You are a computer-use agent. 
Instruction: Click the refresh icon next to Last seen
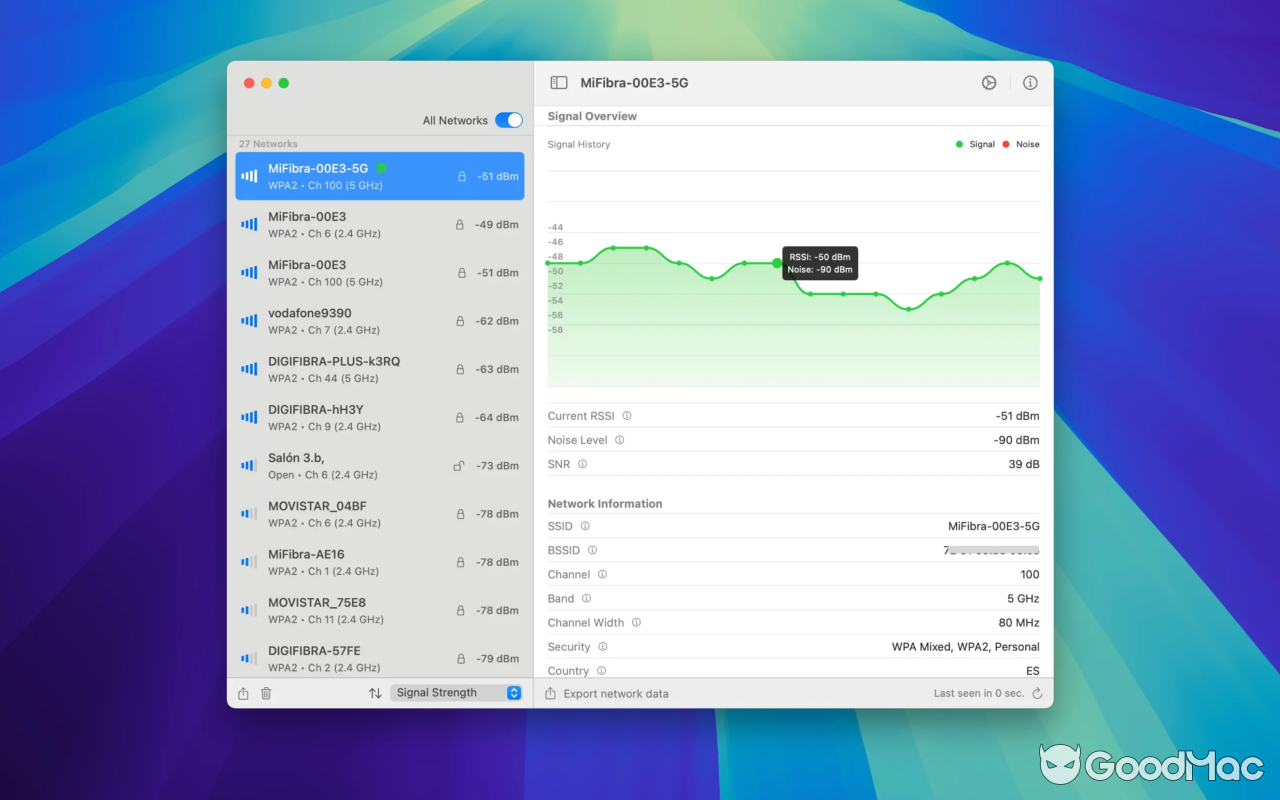[1035, 693]
